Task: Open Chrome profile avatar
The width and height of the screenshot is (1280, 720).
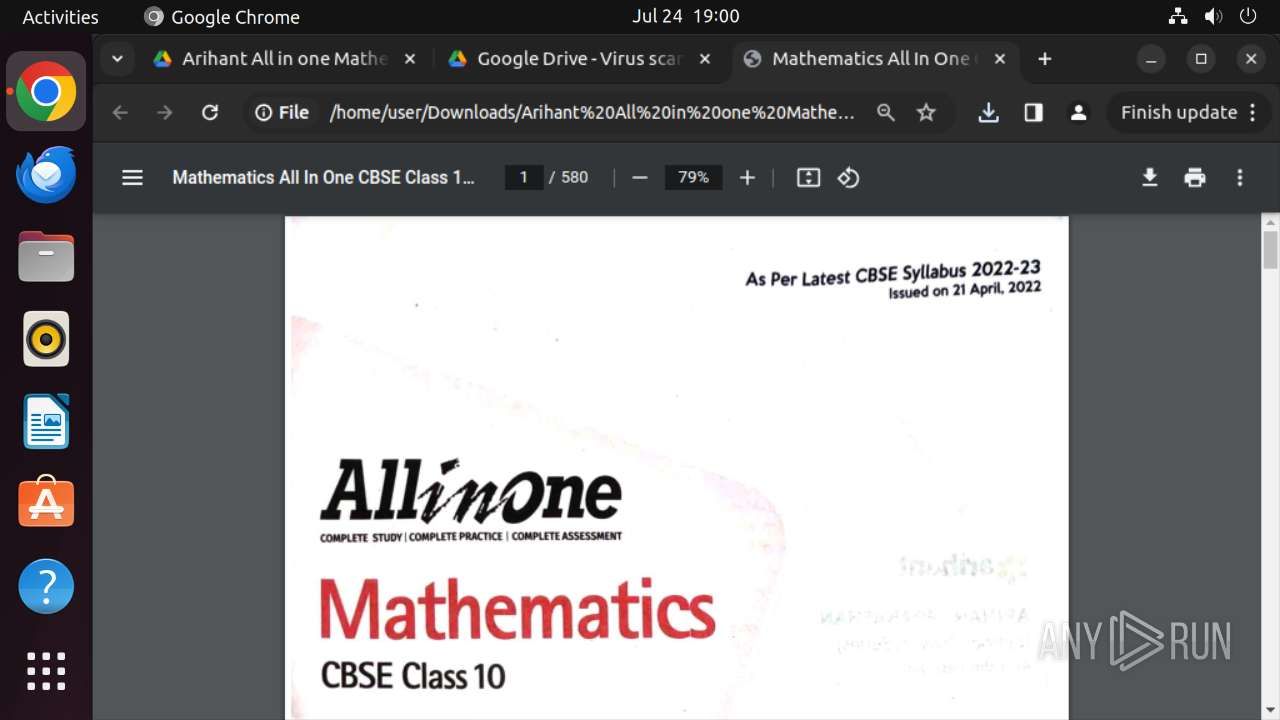Action: (x=1079, y=113)
